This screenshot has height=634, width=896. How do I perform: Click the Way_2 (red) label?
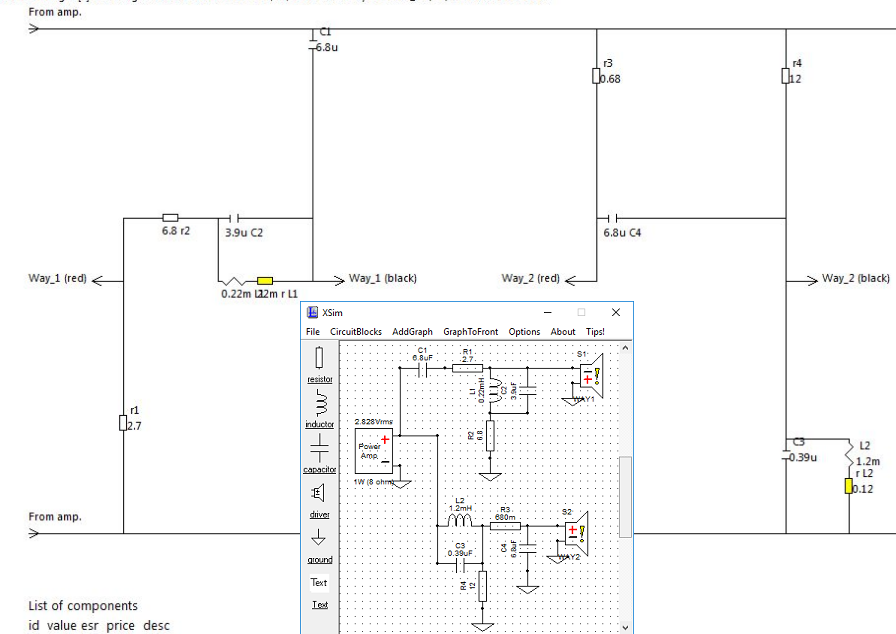(x=530, y=278)
